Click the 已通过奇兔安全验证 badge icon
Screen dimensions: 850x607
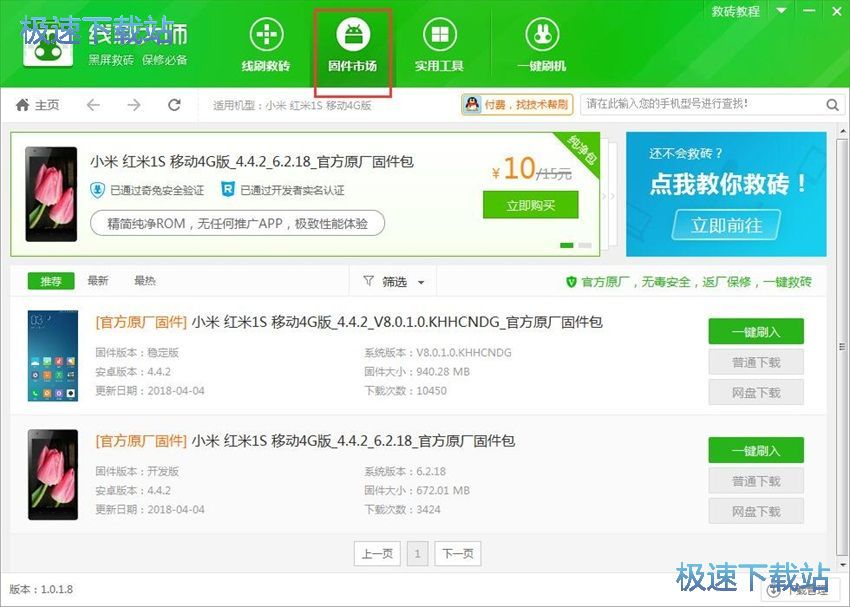[x=97, y=190]
